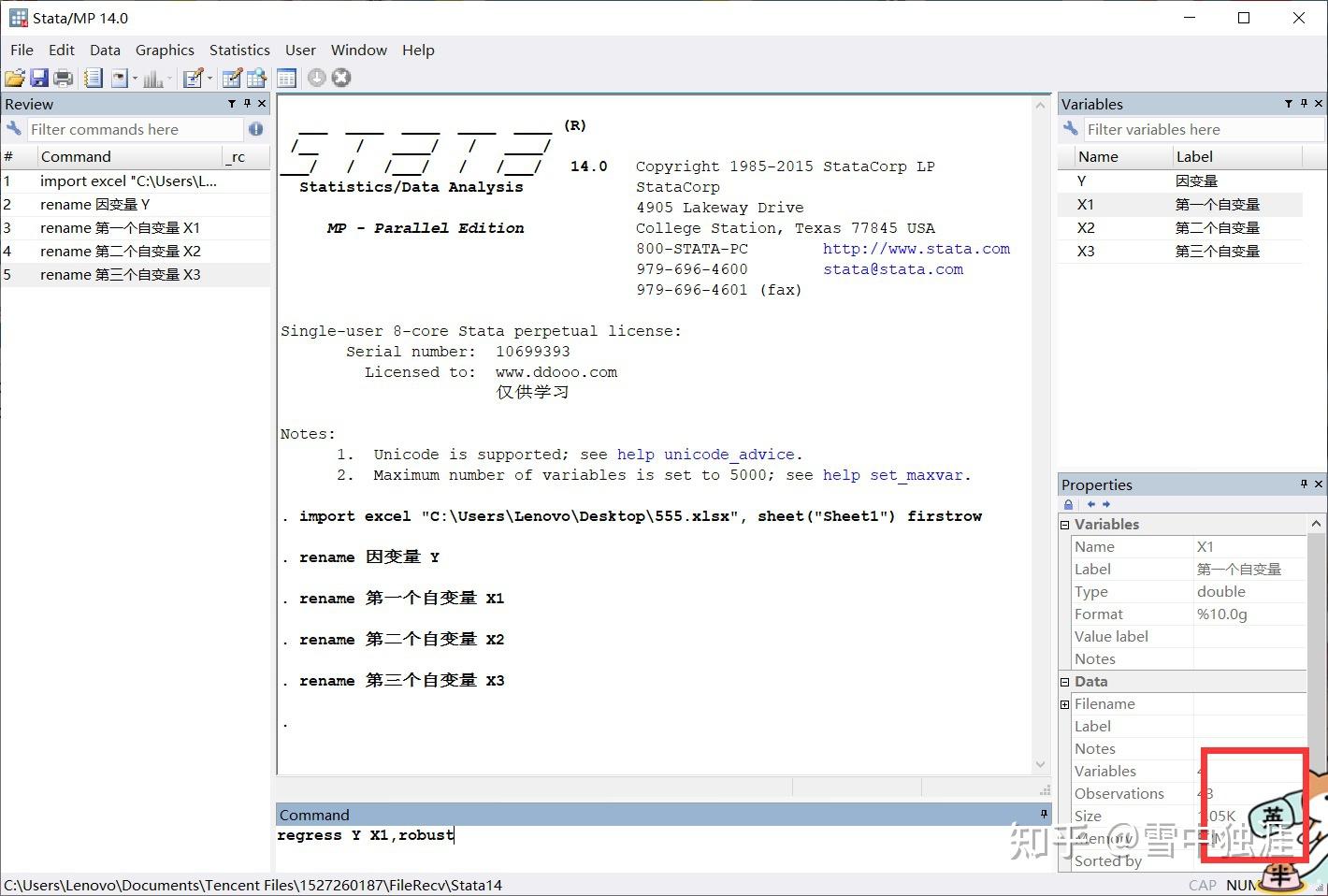Image resolution: width=1328 pixels, height=896 pixels.
Task: Open the help set_maxvar link
Action: [893, 475]
